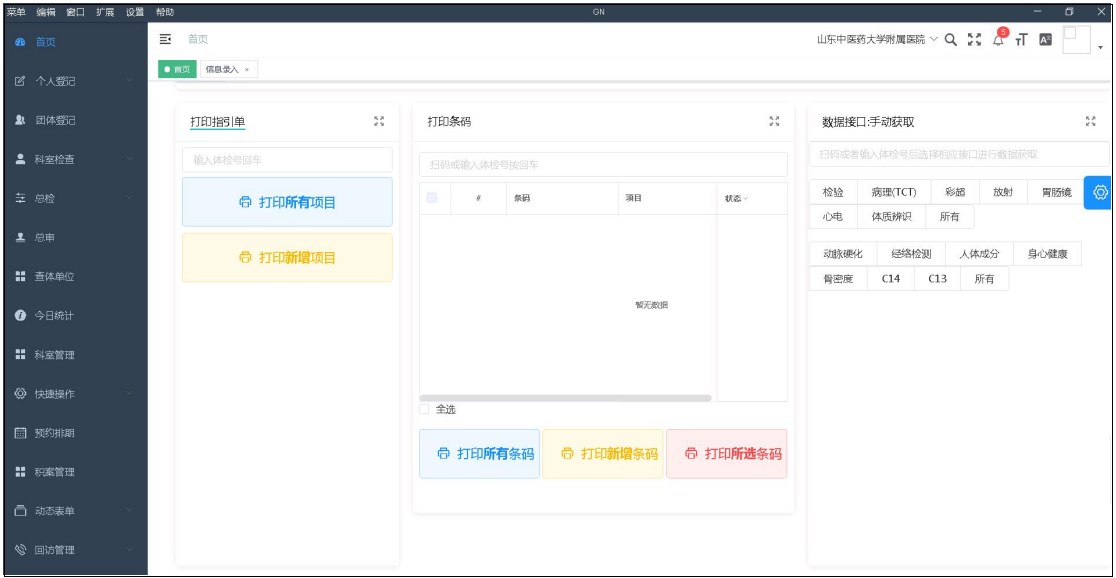Tick the 全选 checkbox below the table
This screenshot has width=1116, height=578.
pyautogui.click(x=424, y=409)
